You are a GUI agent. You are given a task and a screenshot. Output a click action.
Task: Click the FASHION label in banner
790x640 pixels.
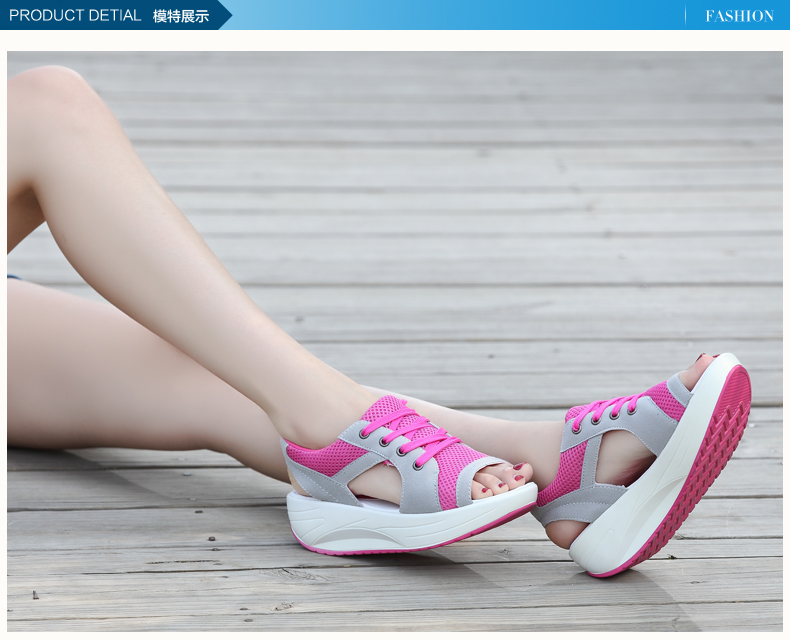click(739, 16)
